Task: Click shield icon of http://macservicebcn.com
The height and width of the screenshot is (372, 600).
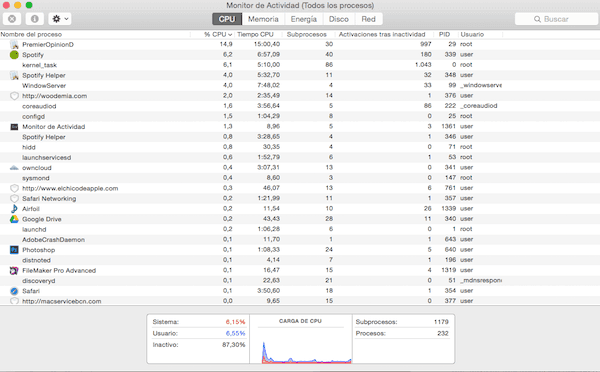Action: click(x=14, y=301)
